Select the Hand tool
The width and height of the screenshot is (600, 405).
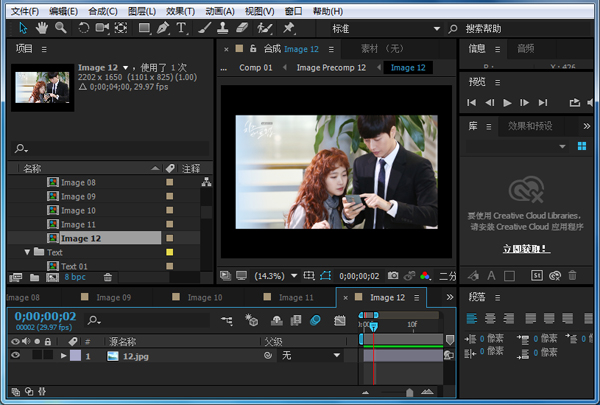[x=42, y=28]
